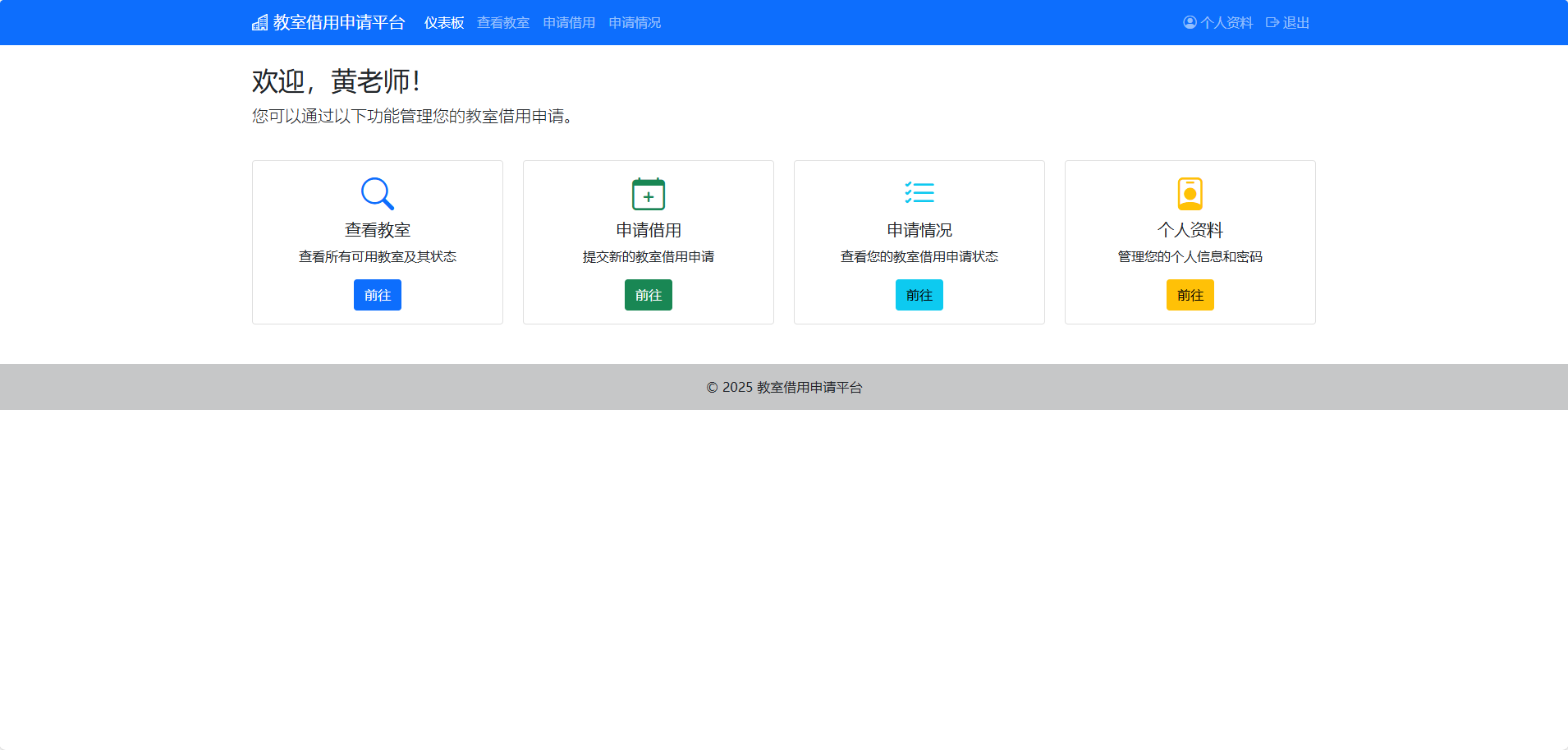Select the 仪表板 nav item

click(444, 23)
